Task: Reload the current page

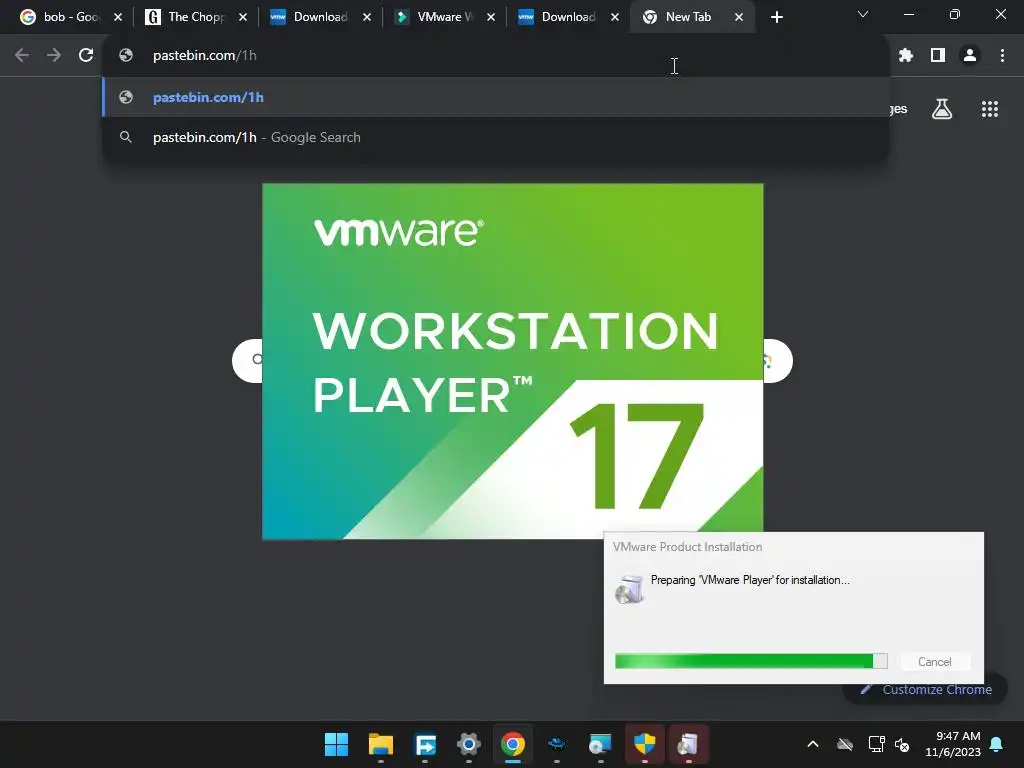Action: pos(86,56)
